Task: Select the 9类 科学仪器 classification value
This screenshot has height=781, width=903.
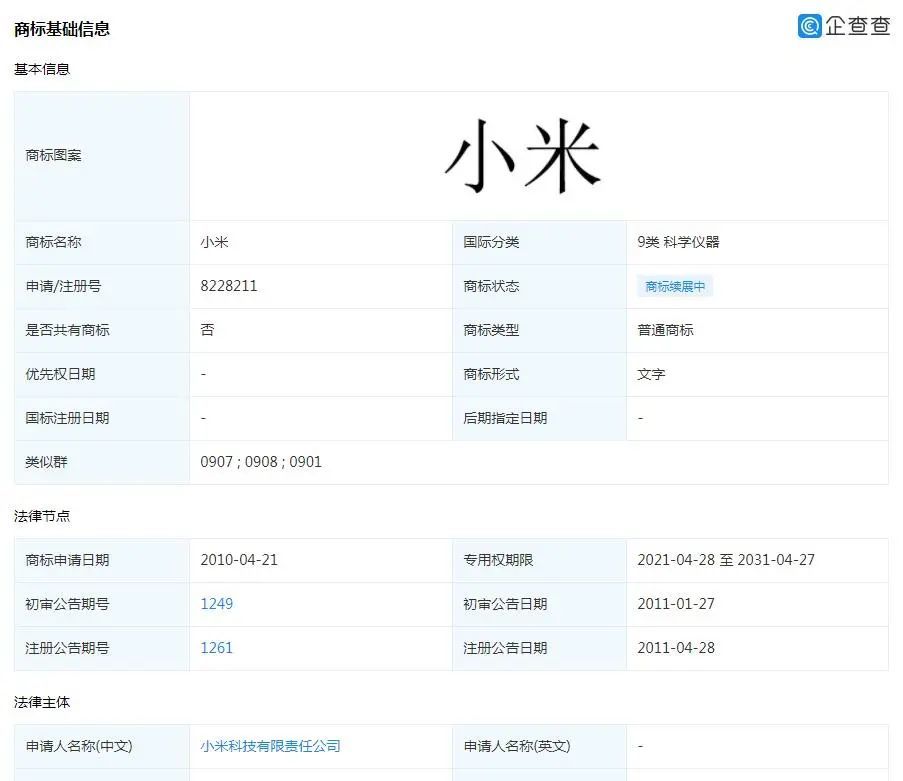Action: pyautogui.click(x=678, y=242)
